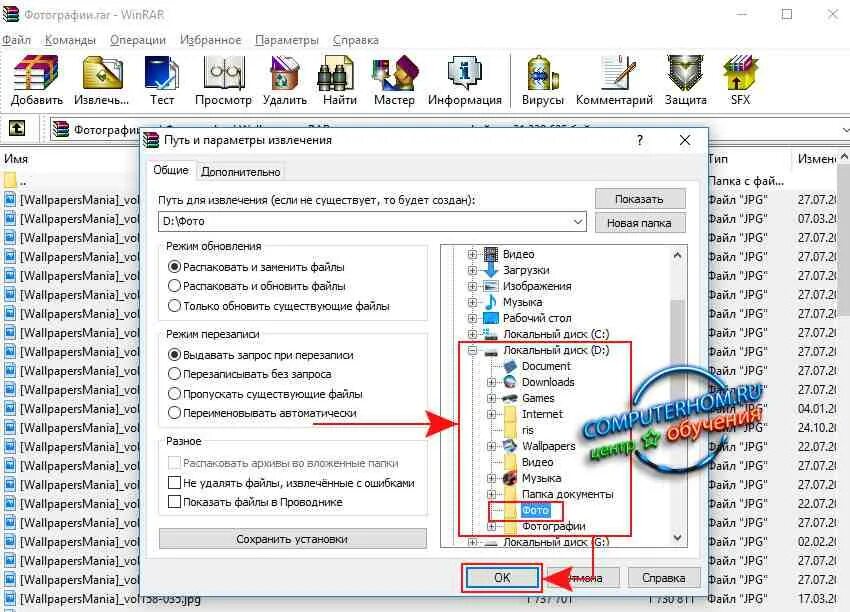The image size is (850, 612).
Task: Sort file list by Имя column
Action: pos(16,159)
